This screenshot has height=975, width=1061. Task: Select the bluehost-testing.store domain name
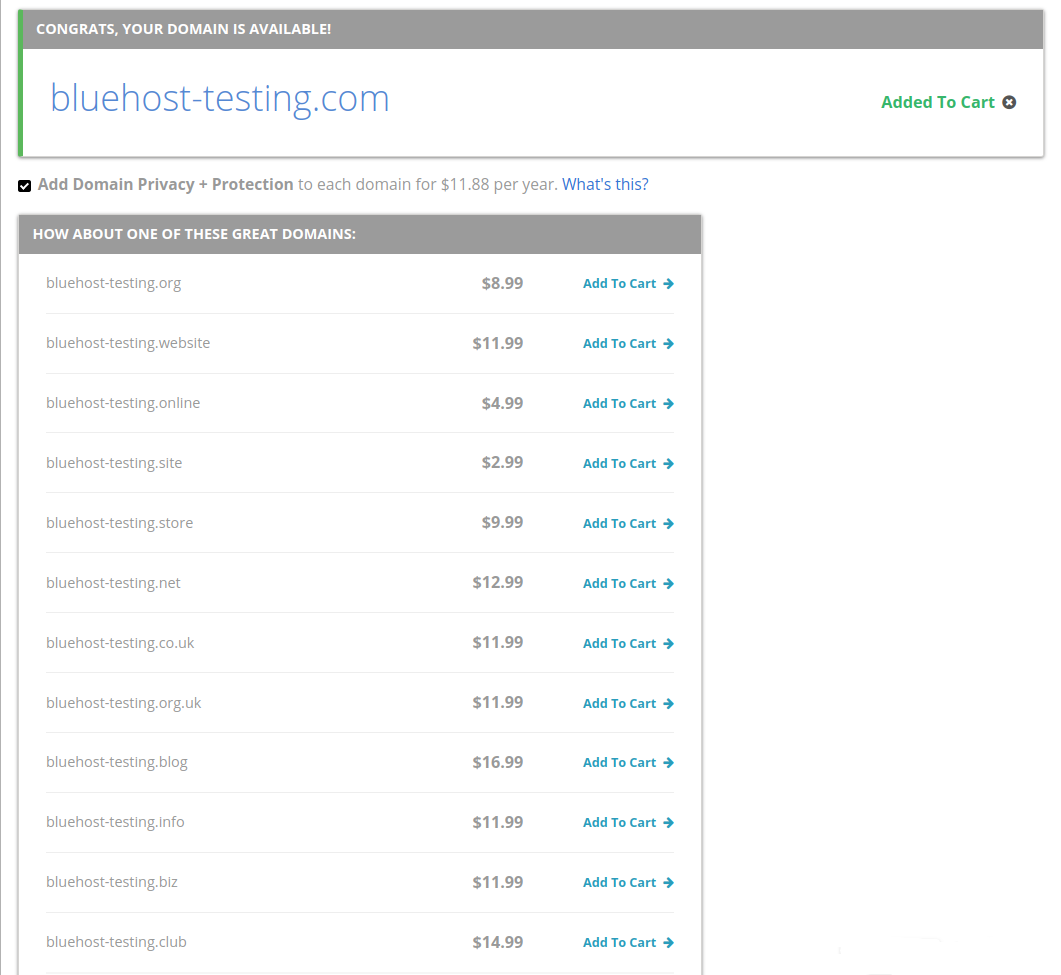point(119,523)
